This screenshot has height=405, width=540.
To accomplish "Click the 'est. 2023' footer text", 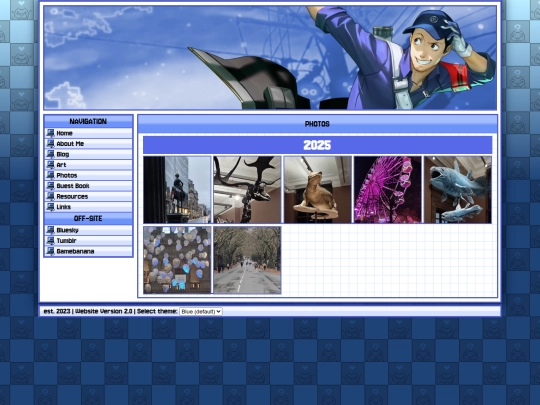I will pyautogui.click(x=57, y=311).
